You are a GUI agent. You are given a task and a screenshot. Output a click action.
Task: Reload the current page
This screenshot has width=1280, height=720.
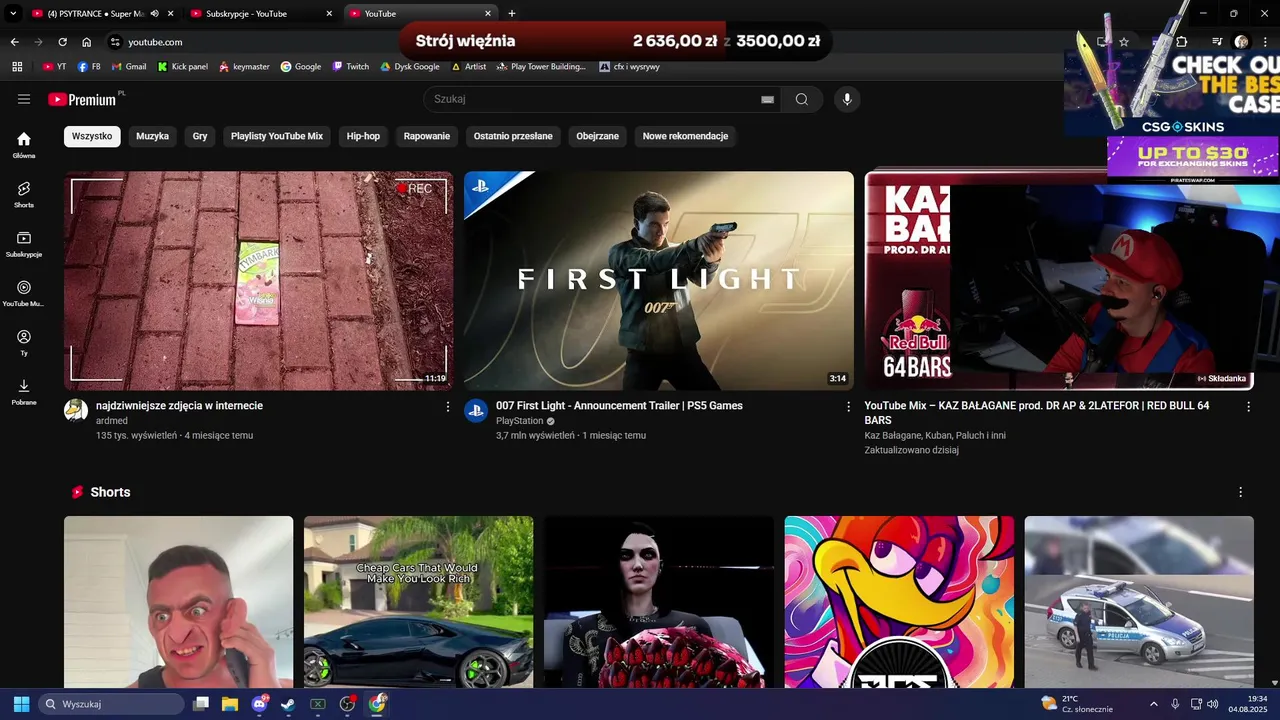coord(62,42)
